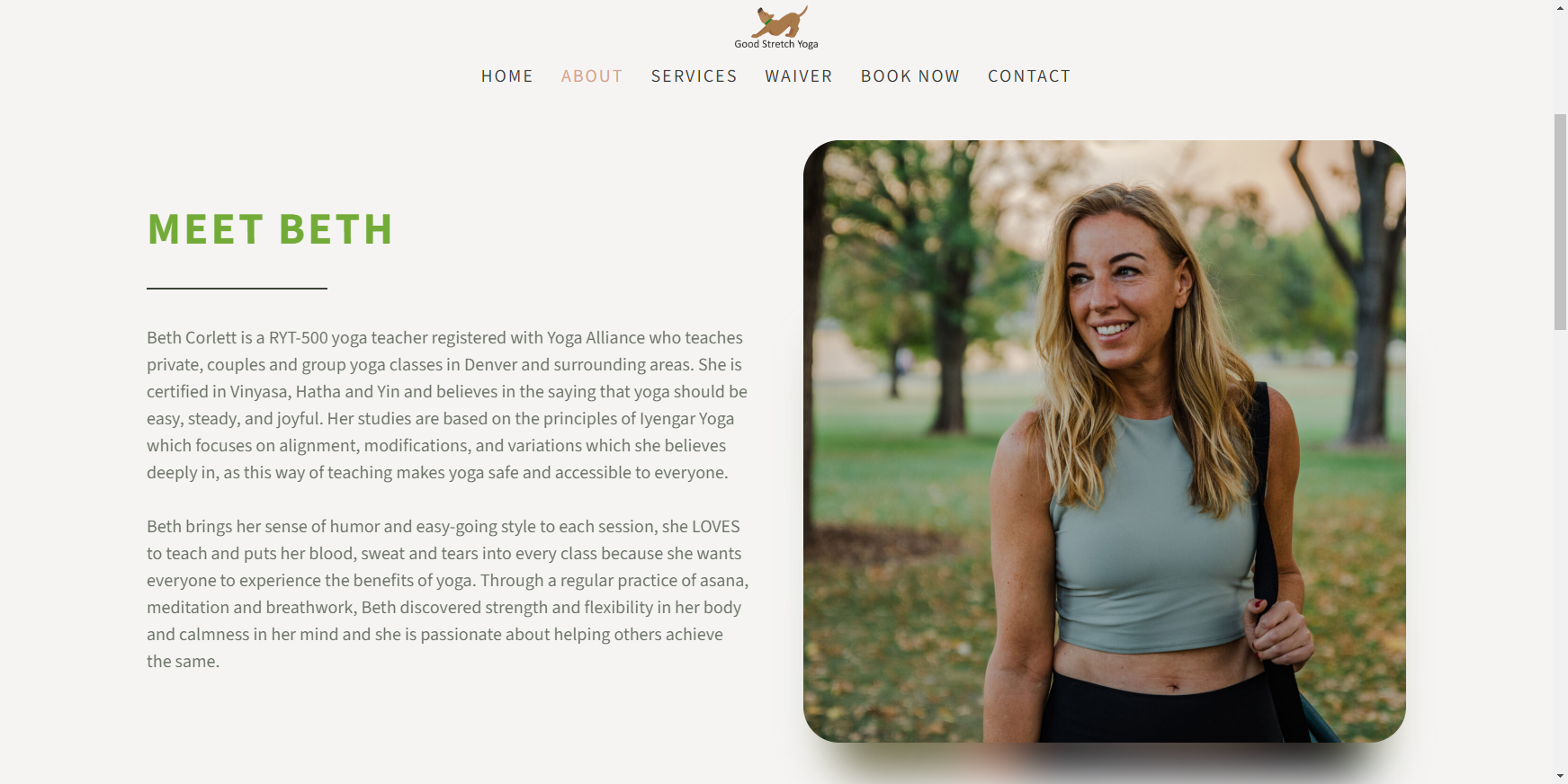The height and width of the screenshot is (784, 1568).
Task: Go to the Services page
Action: (x=694, y=76)
